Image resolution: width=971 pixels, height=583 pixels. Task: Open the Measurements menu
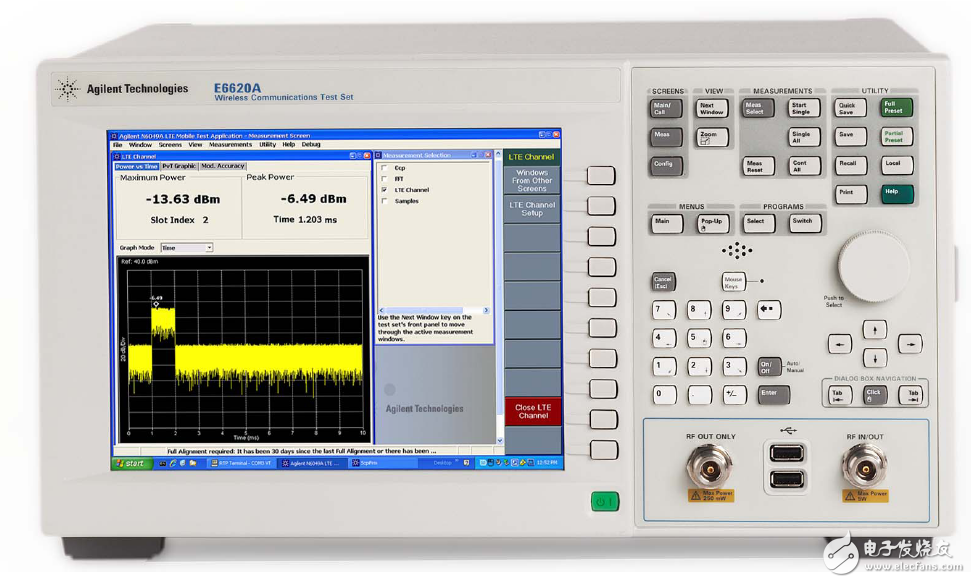tap(230, 145)
